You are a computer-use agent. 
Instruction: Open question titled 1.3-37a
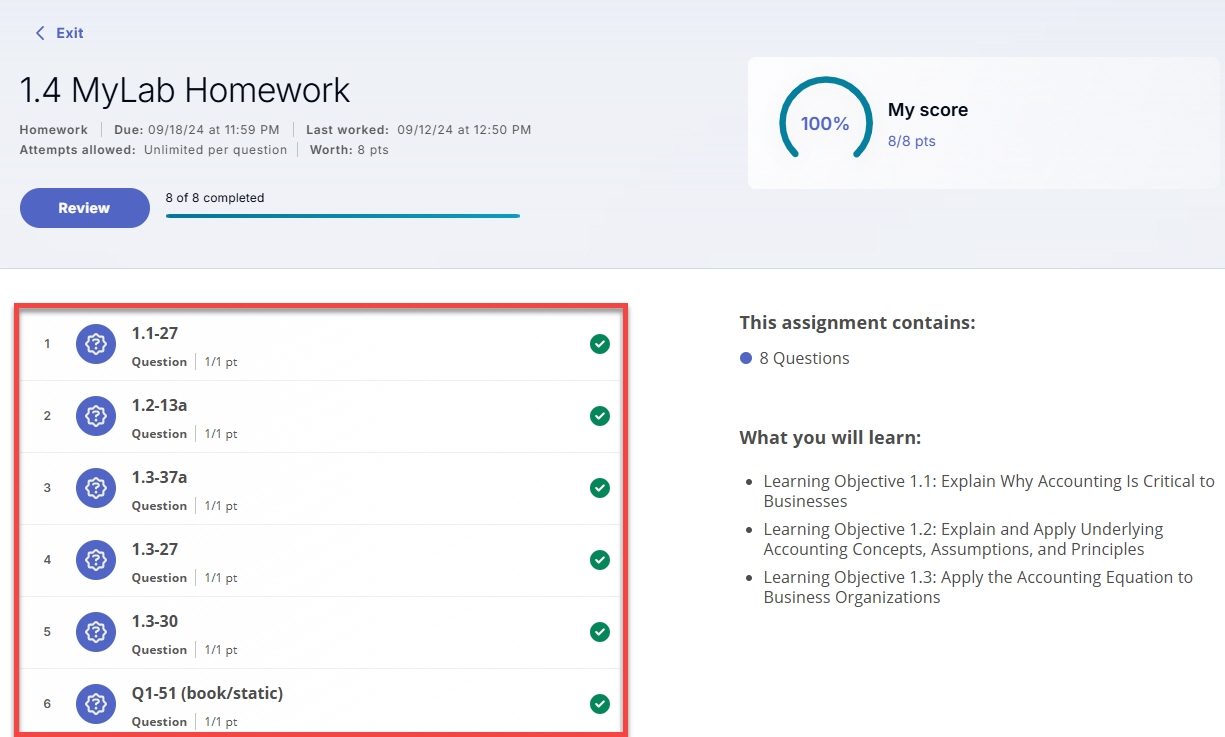tap(160, 477)
